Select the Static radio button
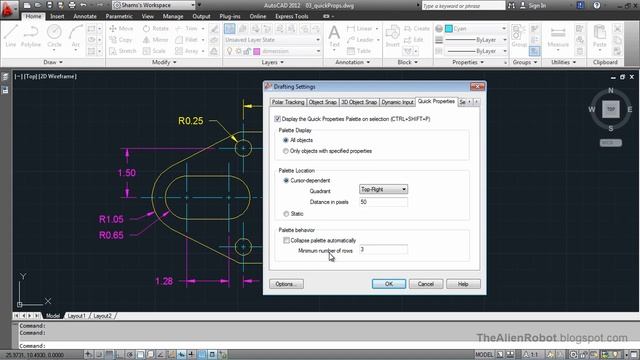Image resolution: width=640 pixels, height=360 pixels. point(286,214)
